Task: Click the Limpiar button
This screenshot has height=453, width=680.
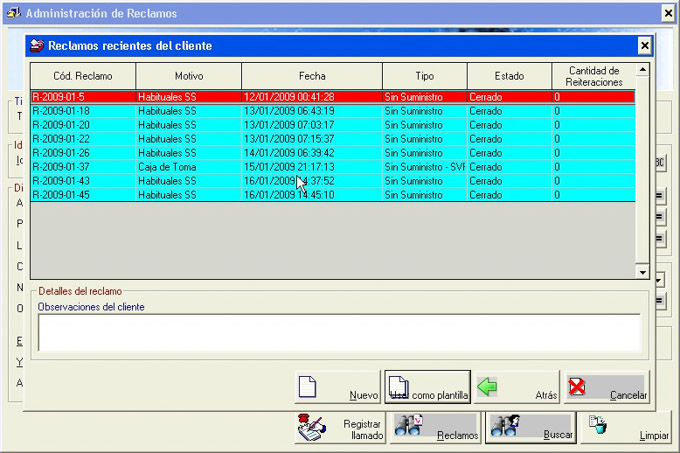Action: [x=626, y=428]
